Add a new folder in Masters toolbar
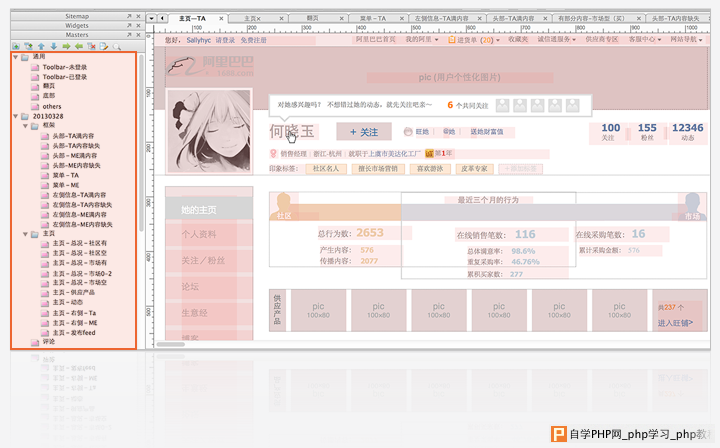 click(28, 46)
